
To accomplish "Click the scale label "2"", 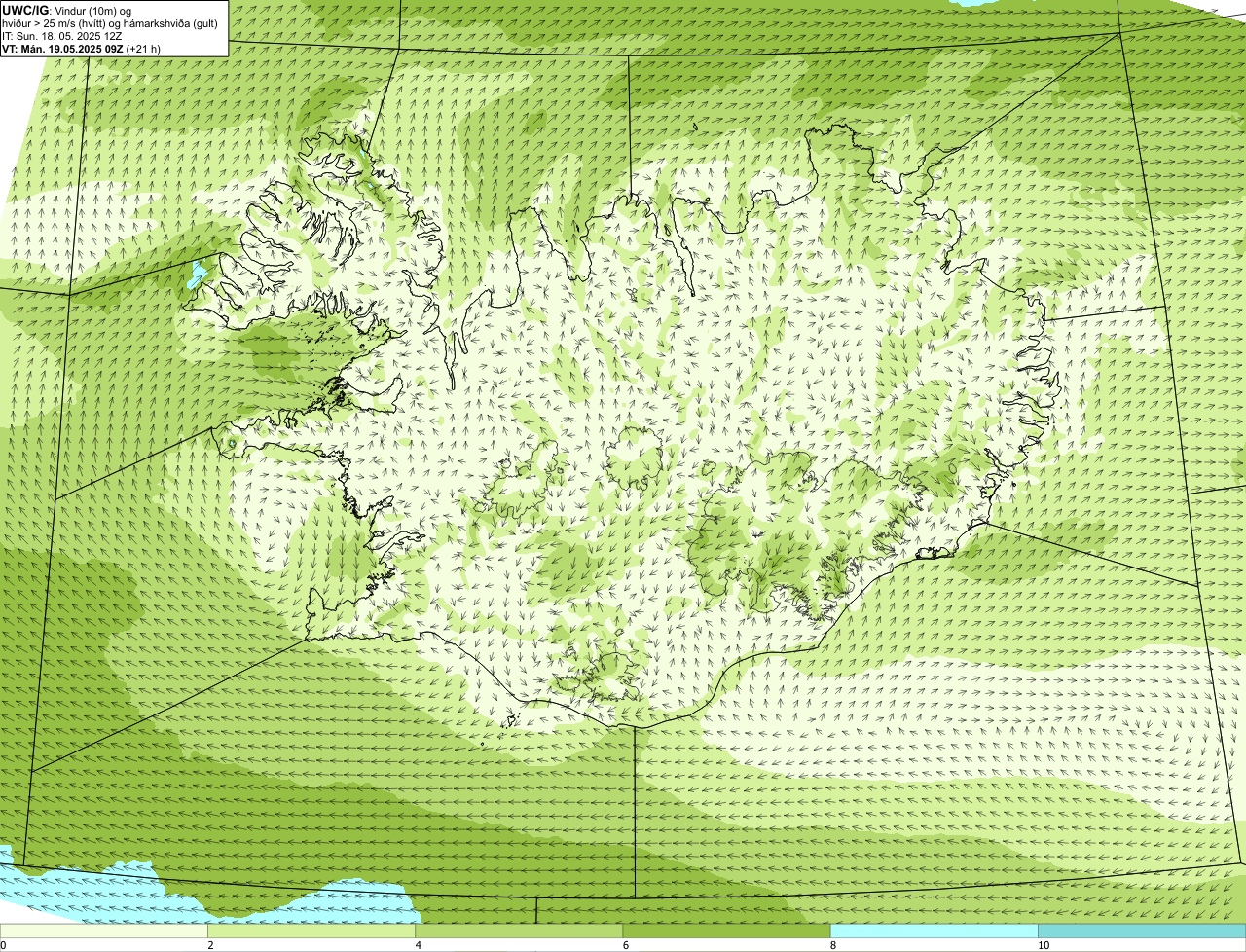I will tap(210, 945).
